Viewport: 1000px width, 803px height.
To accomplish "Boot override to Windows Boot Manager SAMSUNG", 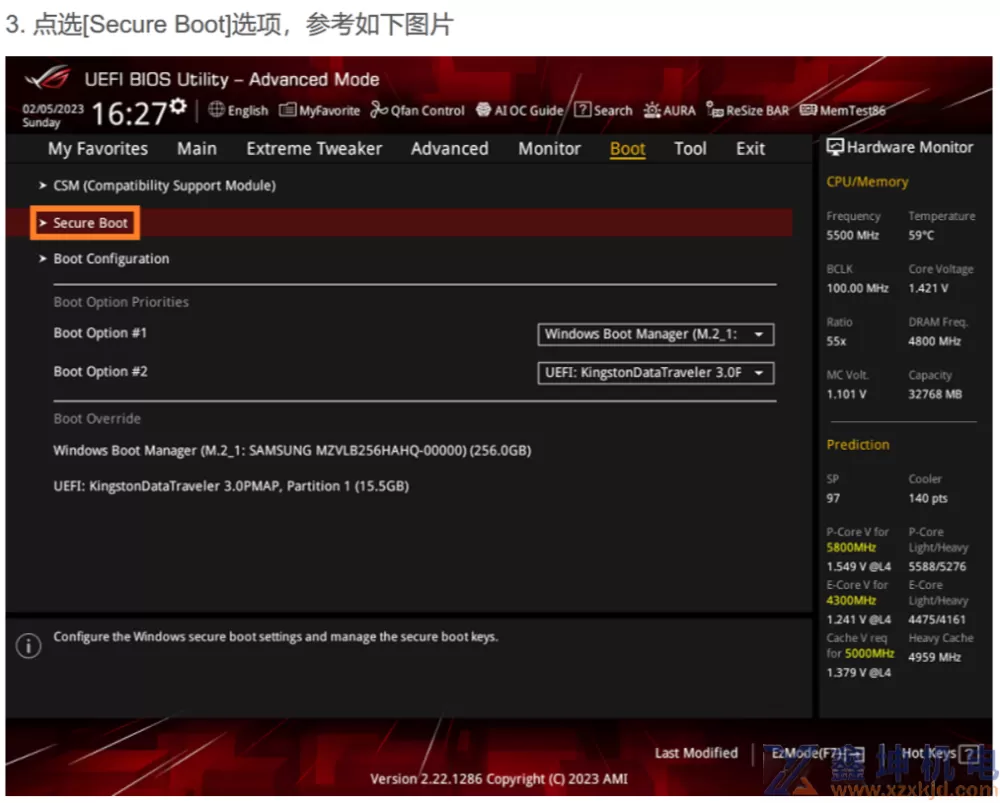I will point(292,451).
